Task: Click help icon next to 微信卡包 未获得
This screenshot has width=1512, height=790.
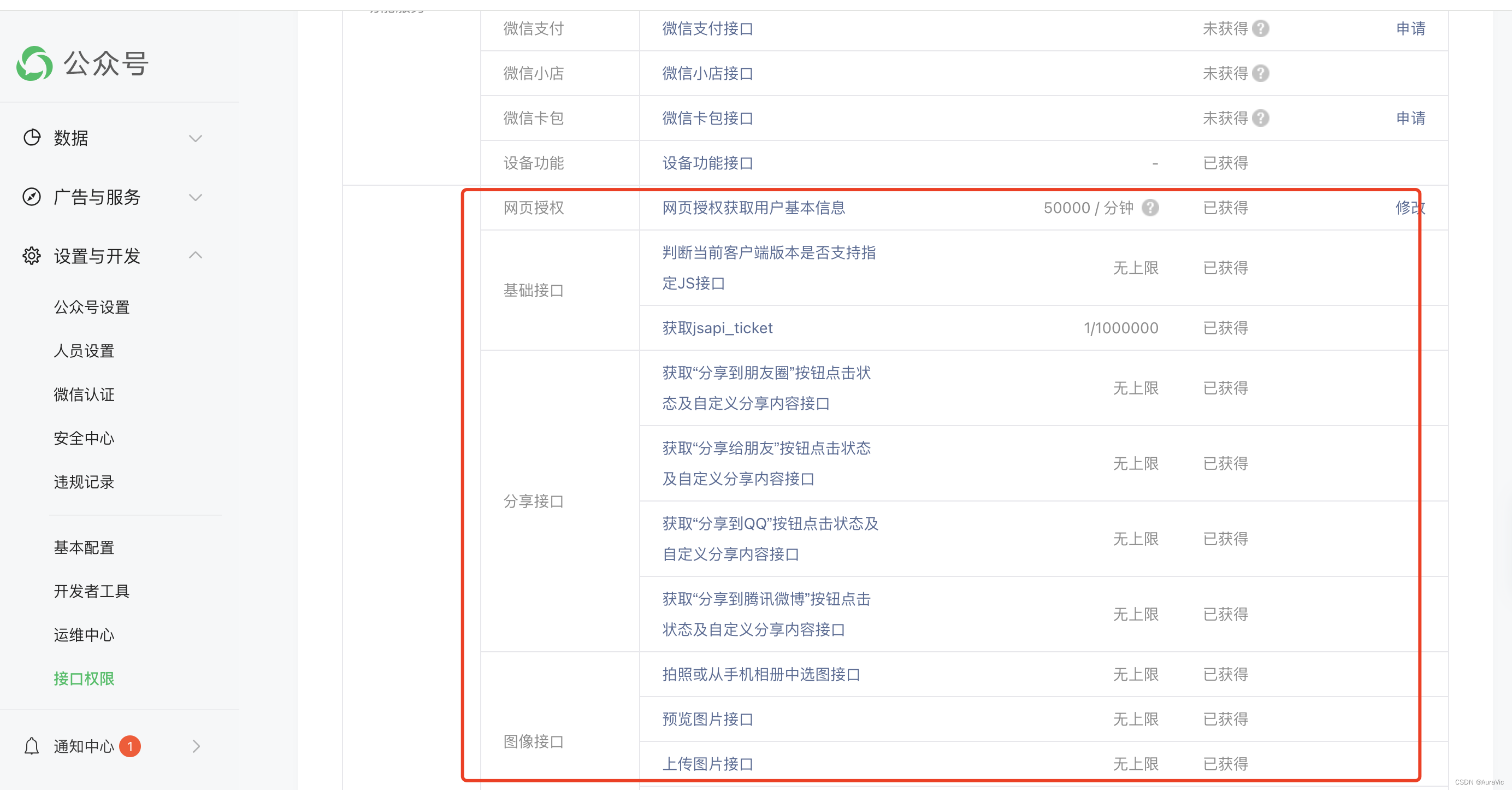Action: click(1260, 118)
